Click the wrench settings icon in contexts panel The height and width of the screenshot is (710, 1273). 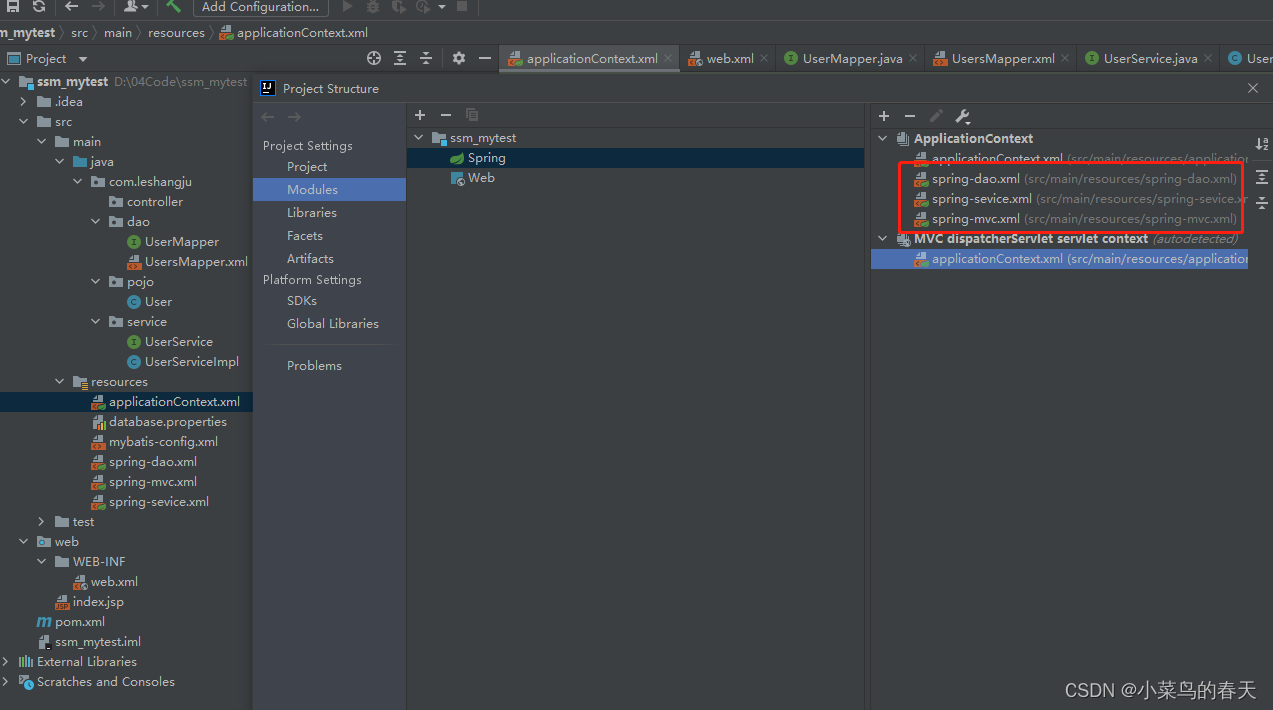click(x=963, y=116)
